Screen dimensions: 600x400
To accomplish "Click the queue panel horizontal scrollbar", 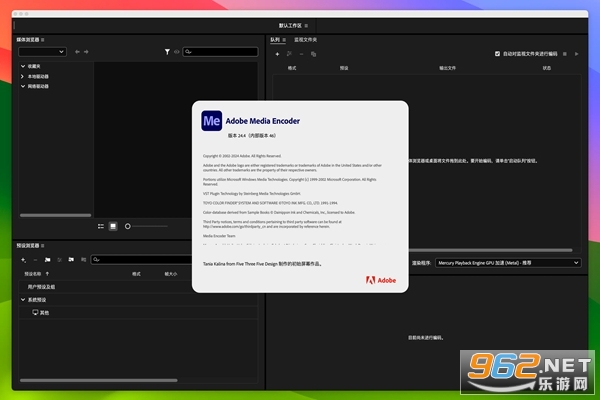I will pyautogui.click(x=491, y=250).
